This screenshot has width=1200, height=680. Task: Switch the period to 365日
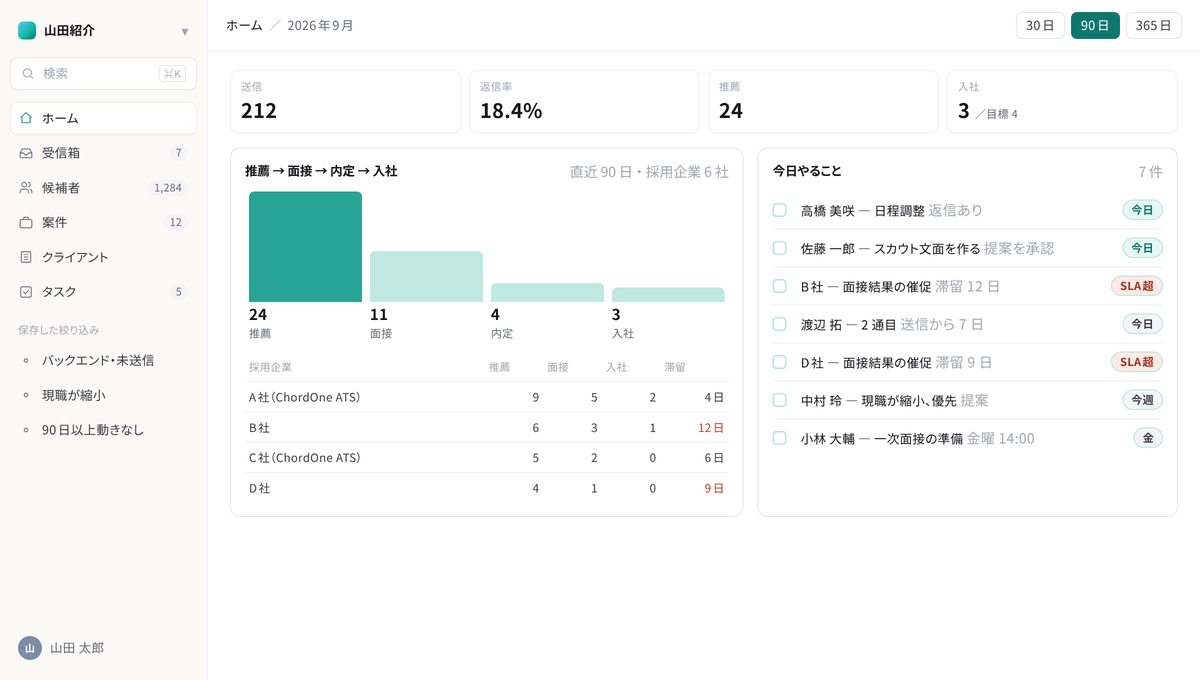point(1154,26)
